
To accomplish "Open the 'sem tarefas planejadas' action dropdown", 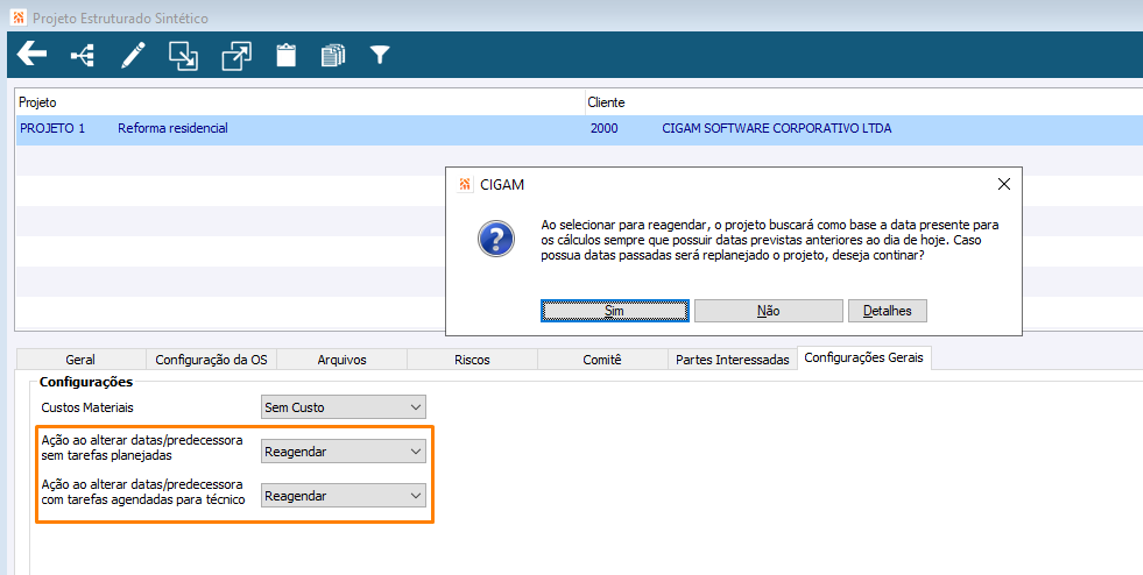I will [x=343, y=452].
